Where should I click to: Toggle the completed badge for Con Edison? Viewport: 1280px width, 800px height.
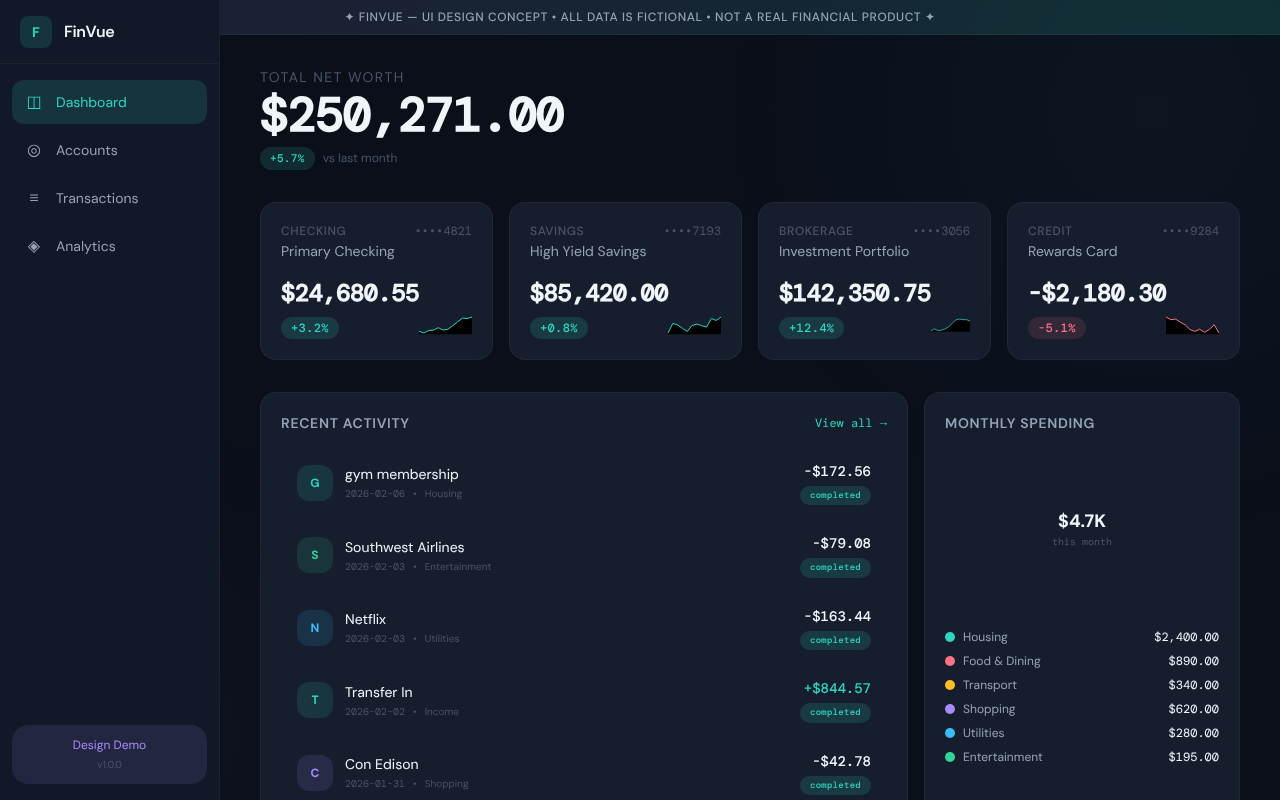[x=835, y=785]
